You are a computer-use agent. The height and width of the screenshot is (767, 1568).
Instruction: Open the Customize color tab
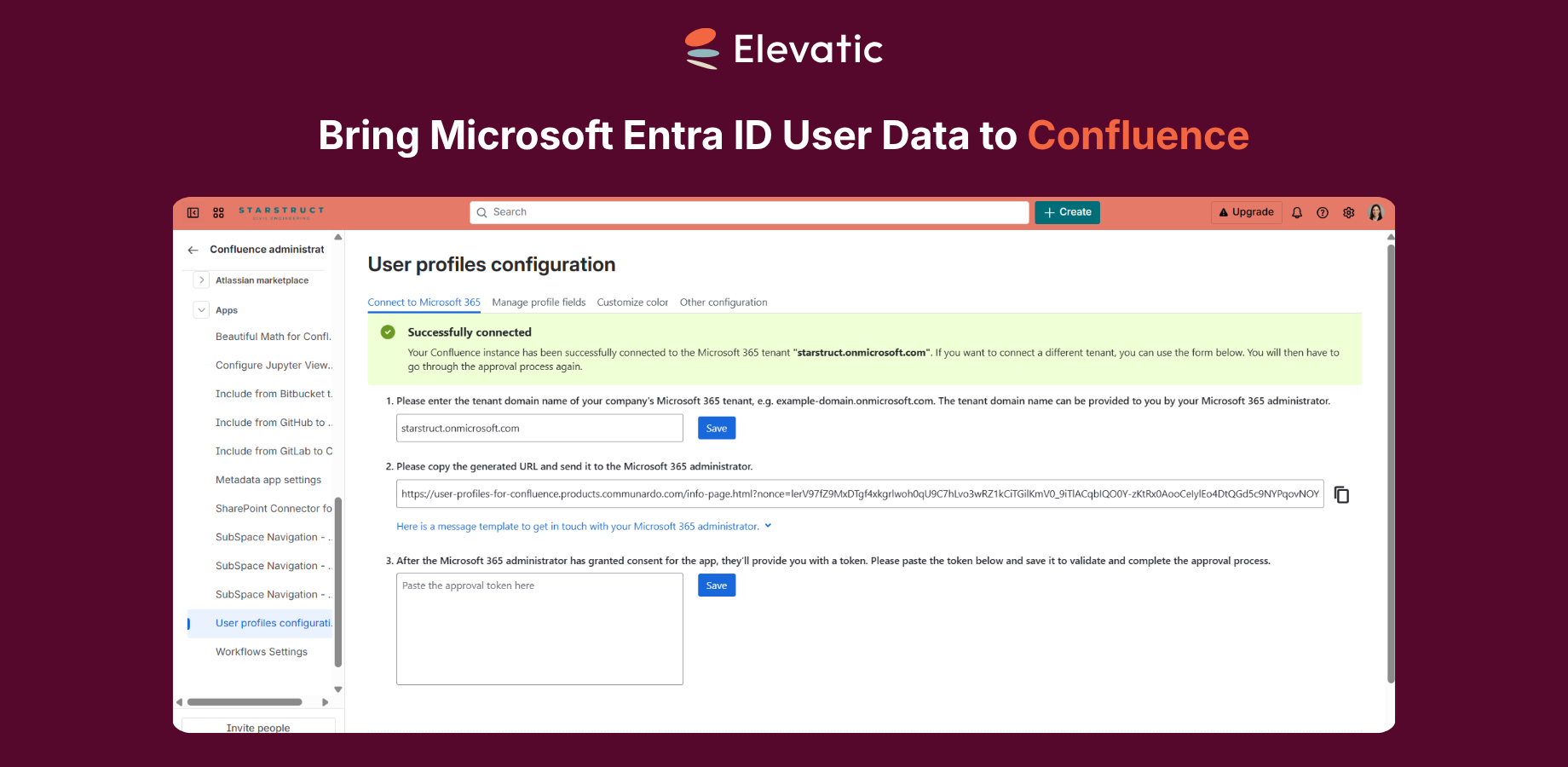coord(632,302)
